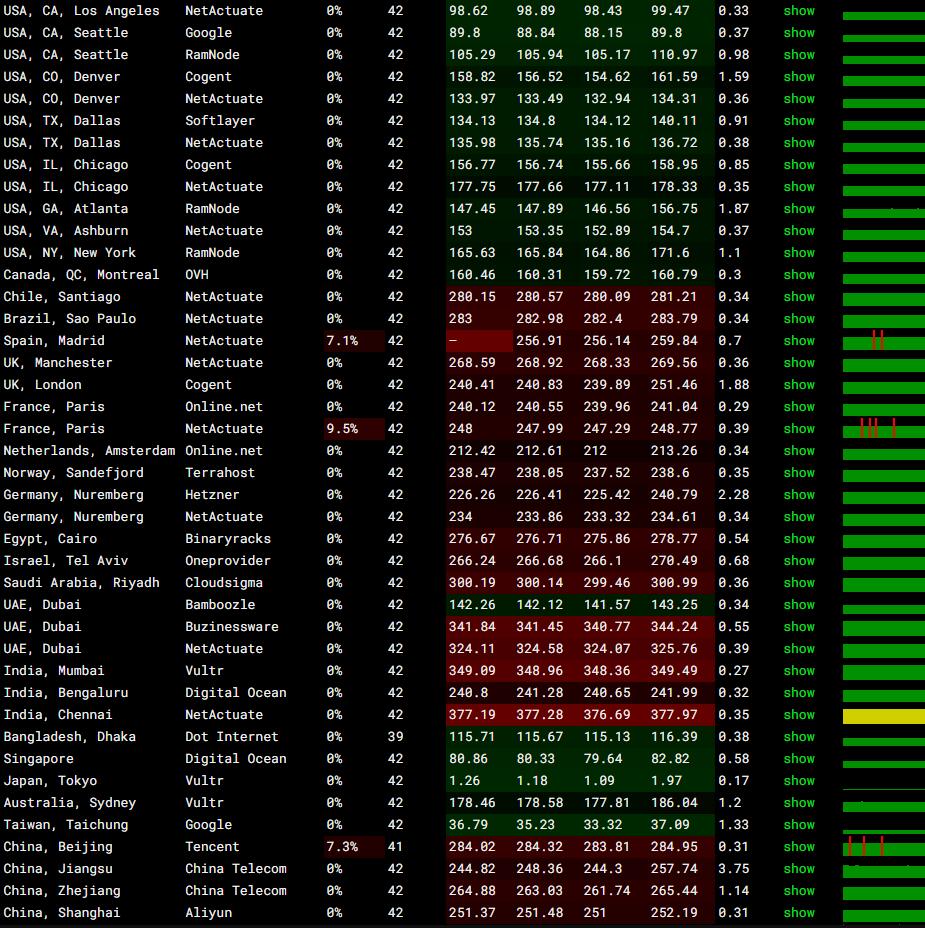The width and height of the screenshot is (925, 928).
Task: Click show for Egypt, Cairo row
Action: pos(799,539)
